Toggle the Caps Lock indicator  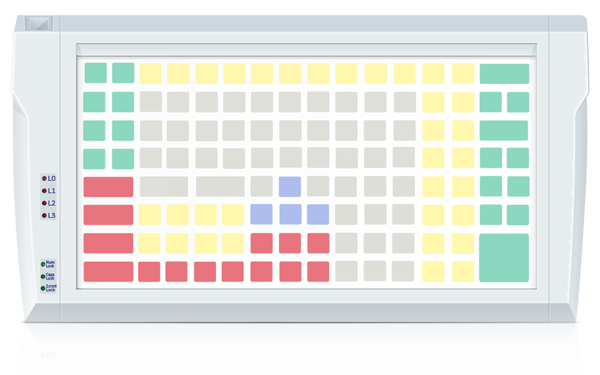pyautogui.click(x=43, y=276)
